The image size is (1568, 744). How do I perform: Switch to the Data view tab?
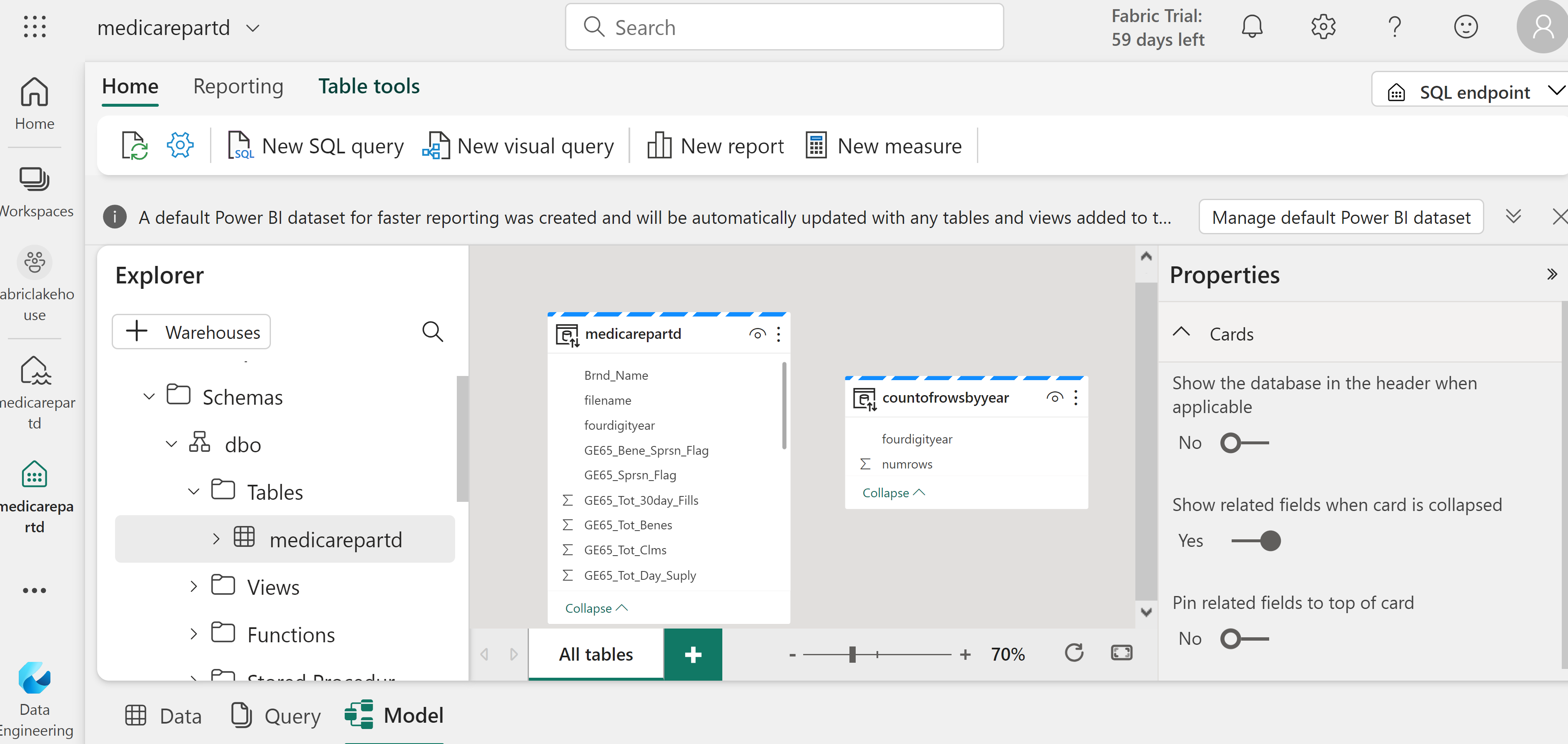(163, 716)
